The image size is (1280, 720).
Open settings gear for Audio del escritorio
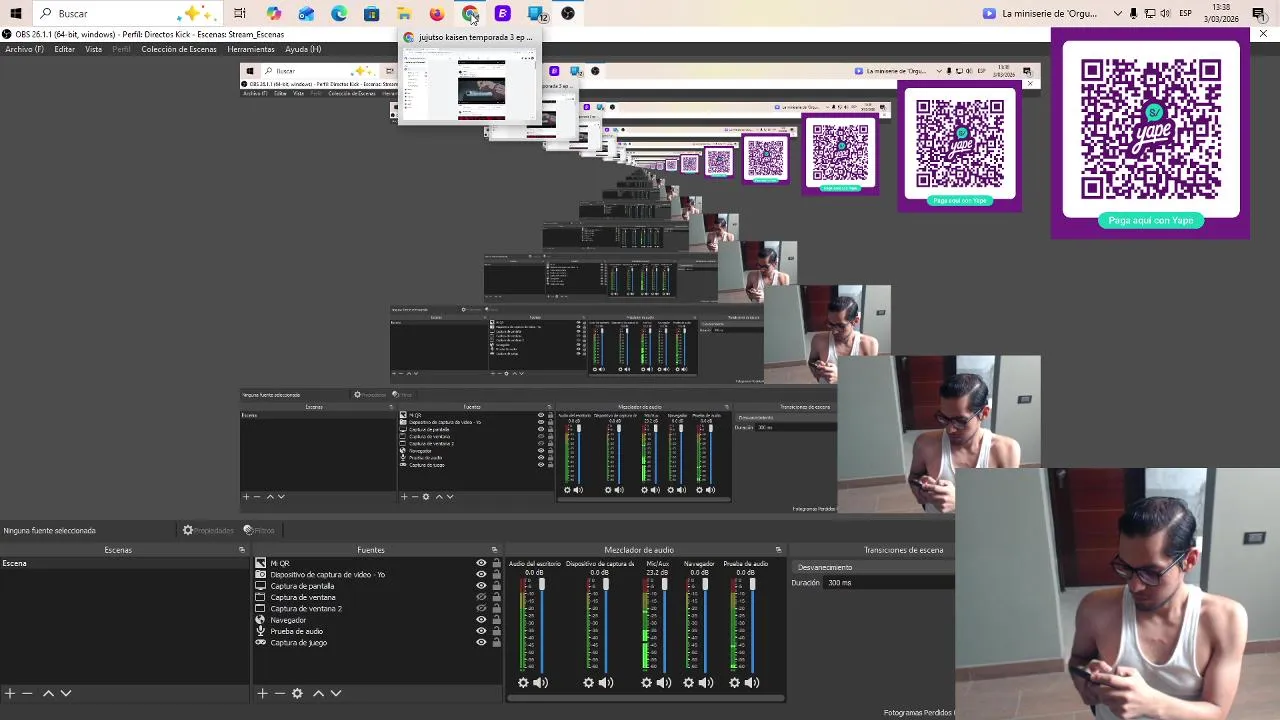pyautogui.click(x=523, y=683)
